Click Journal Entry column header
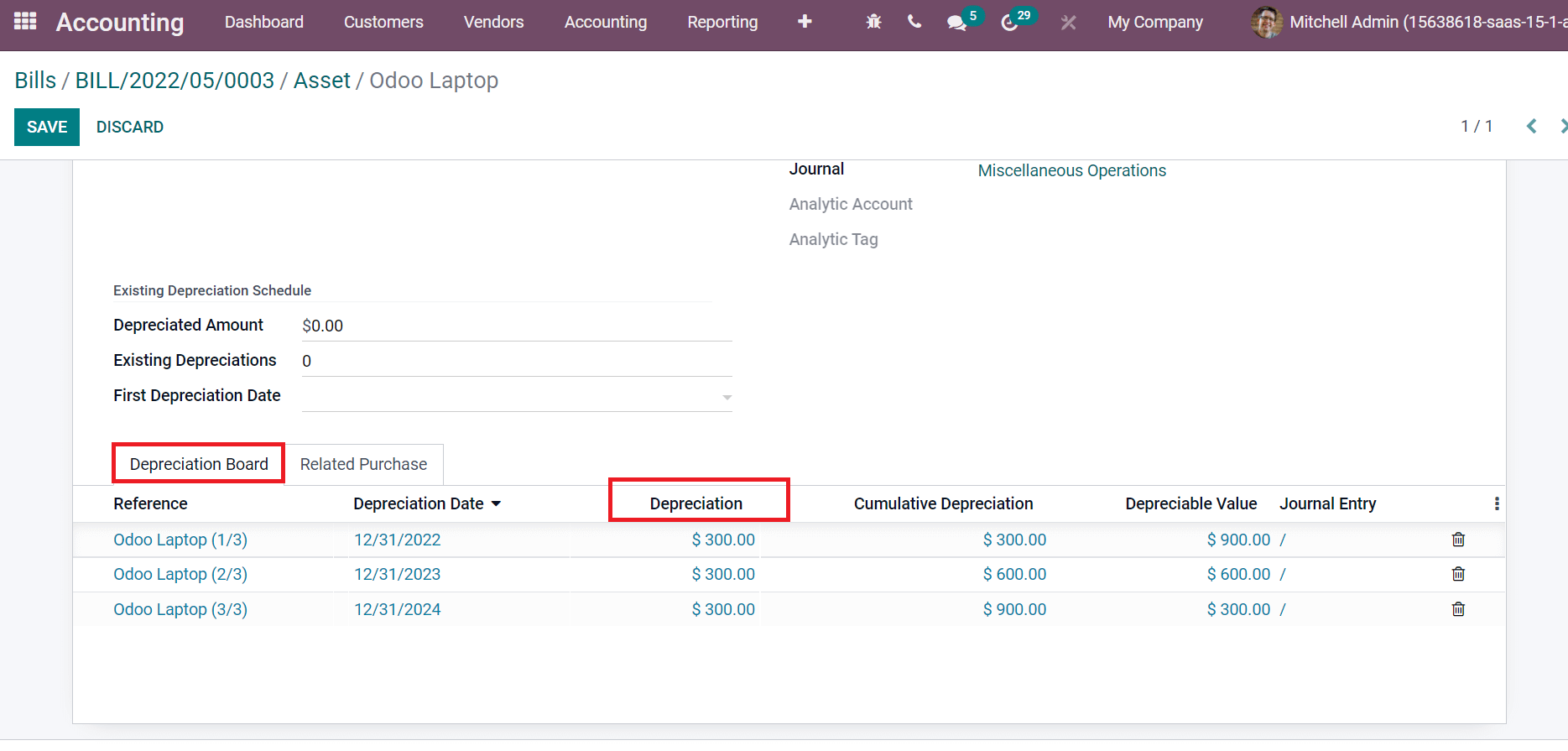1568x751 pixels. [1327, 503]
